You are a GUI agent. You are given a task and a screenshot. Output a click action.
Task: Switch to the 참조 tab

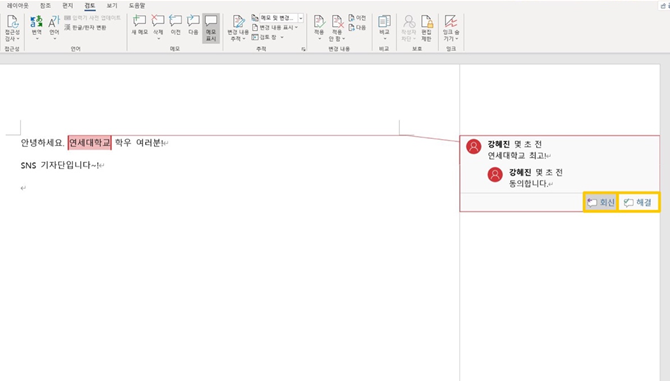coord(45,6)
